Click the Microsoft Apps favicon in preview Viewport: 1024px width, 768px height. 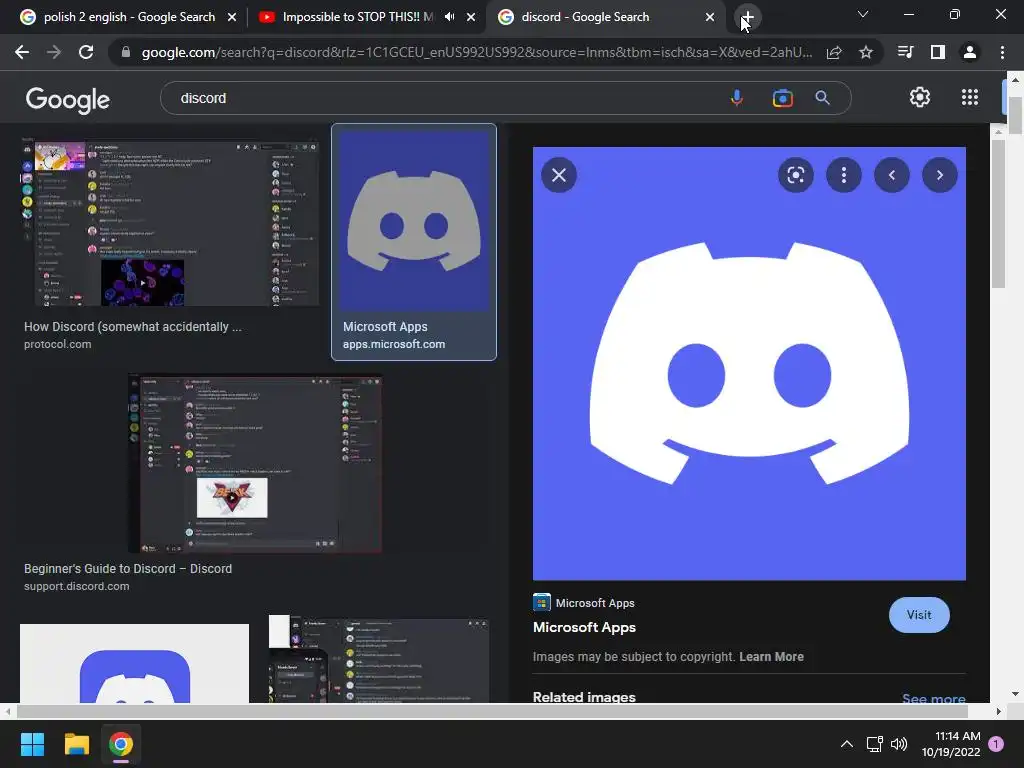[x=541, y=602]
